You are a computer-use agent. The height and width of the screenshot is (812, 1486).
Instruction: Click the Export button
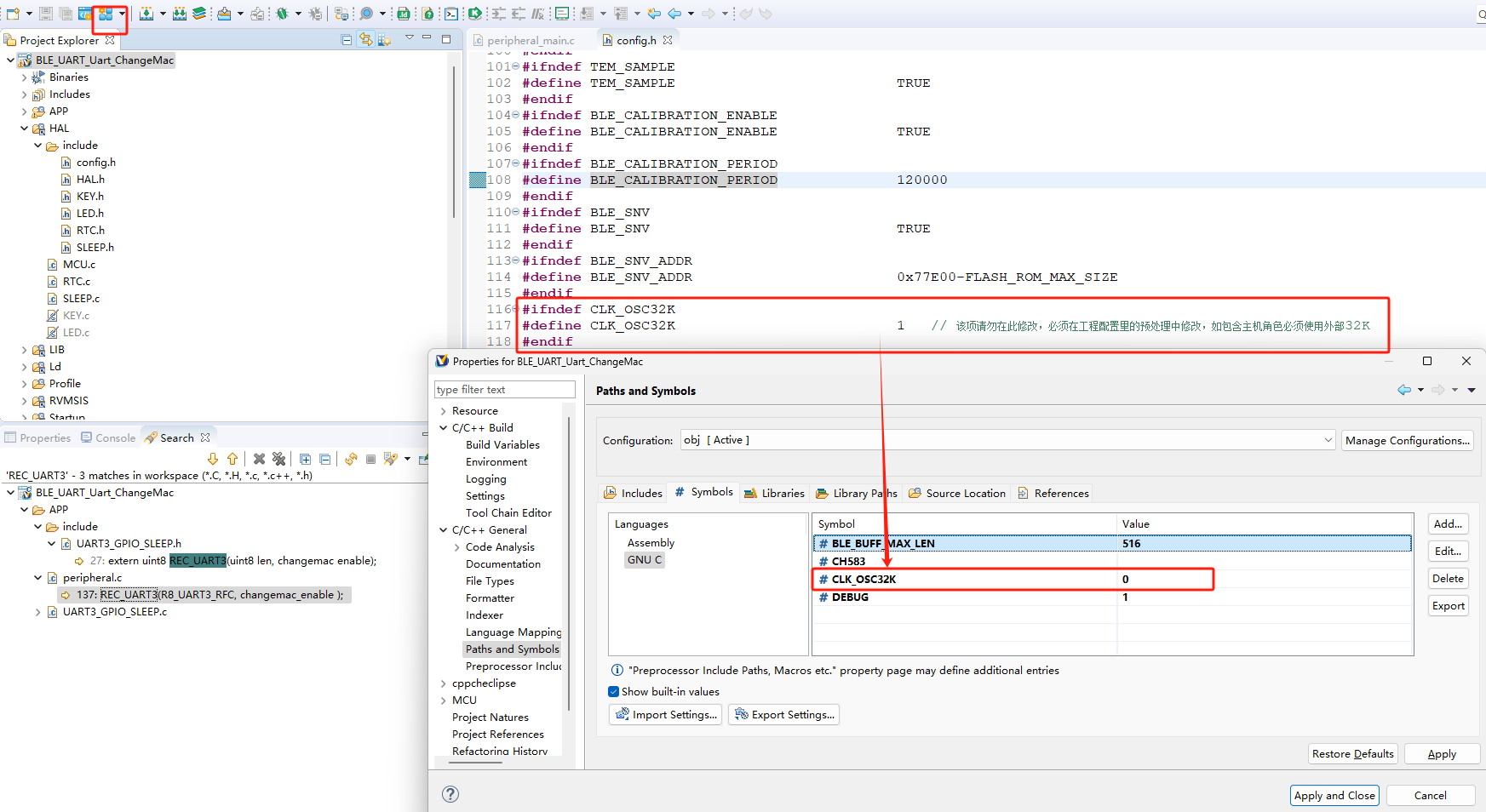(1448, 605)
